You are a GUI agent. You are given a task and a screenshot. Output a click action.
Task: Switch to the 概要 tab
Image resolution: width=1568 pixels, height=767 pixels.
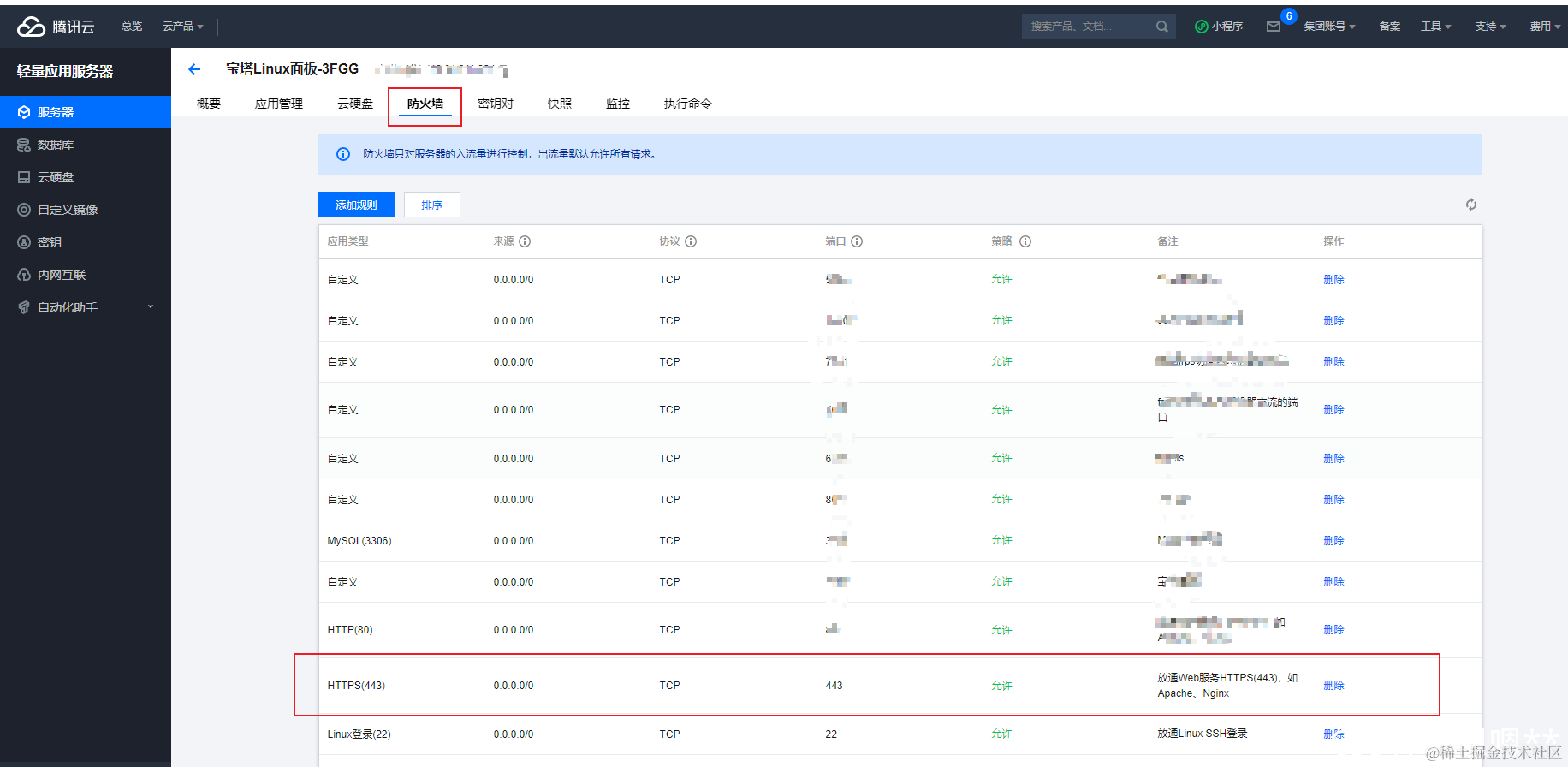point(209,104)
